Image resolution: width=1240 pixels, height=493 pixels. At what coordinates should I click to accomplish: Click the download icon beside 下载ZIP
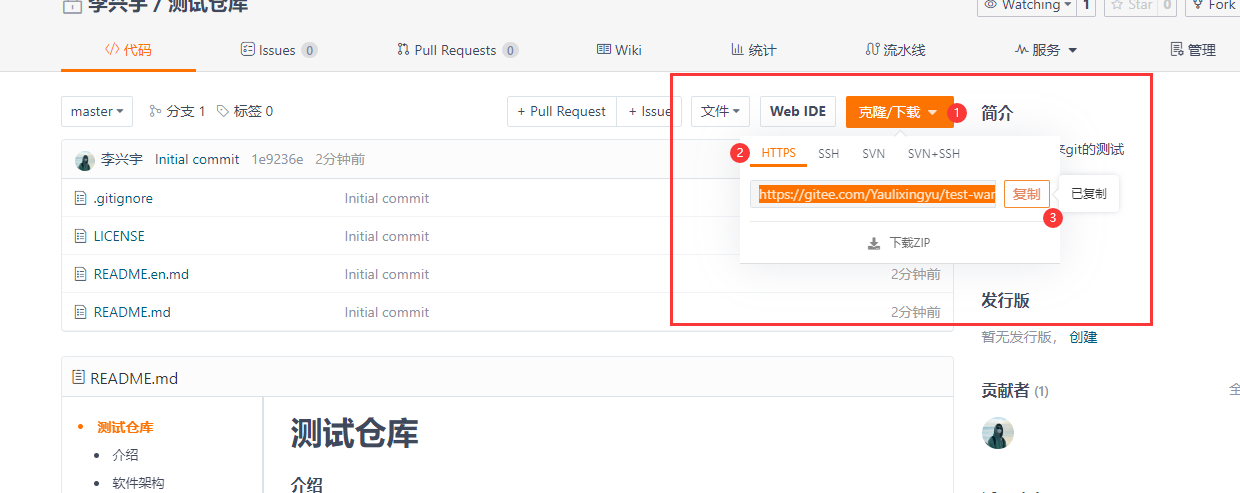pos(873,243)
